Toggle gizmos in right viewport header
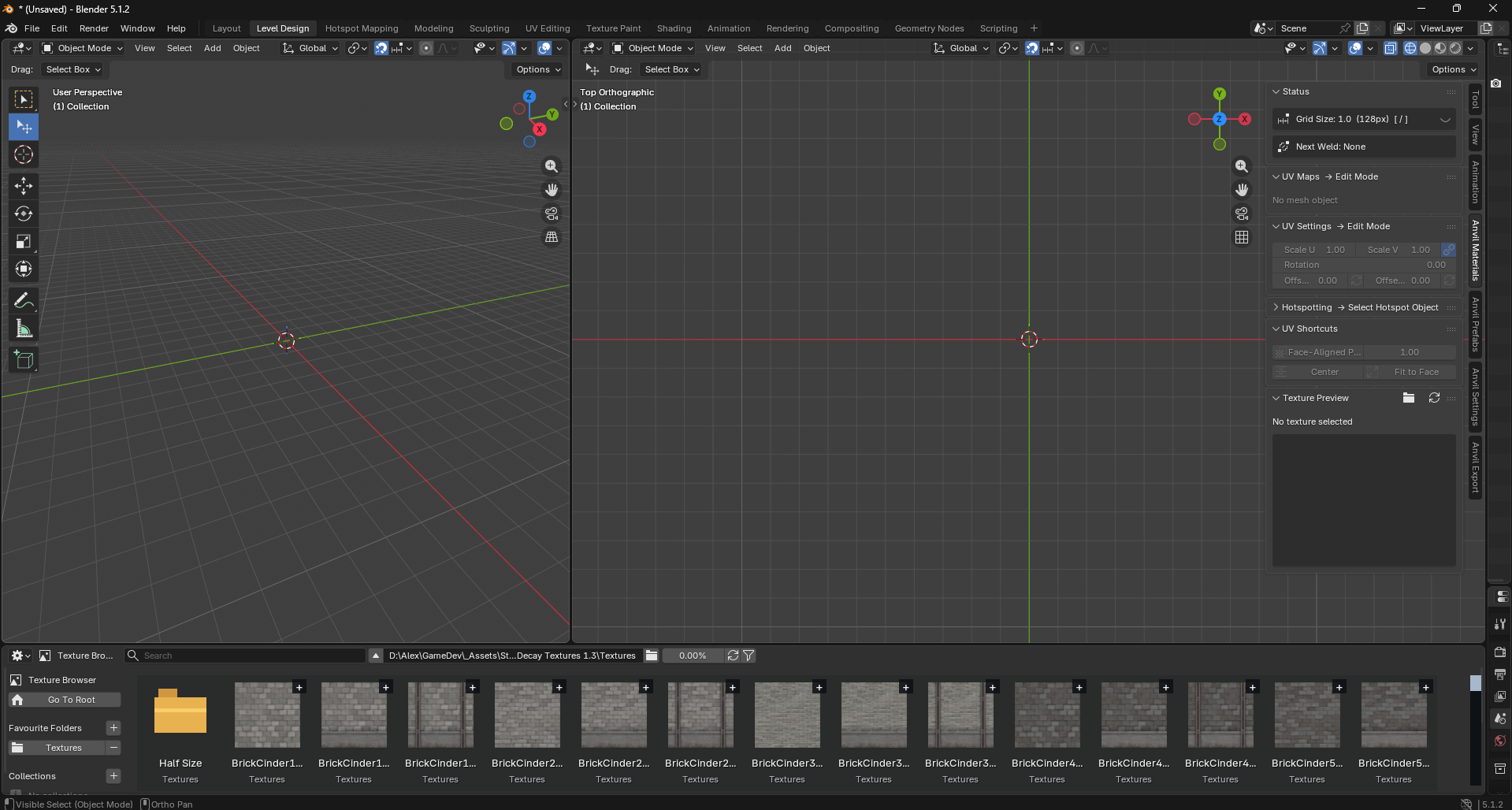The height and width of the screenshot is (810, 1512). point(1320,48)
